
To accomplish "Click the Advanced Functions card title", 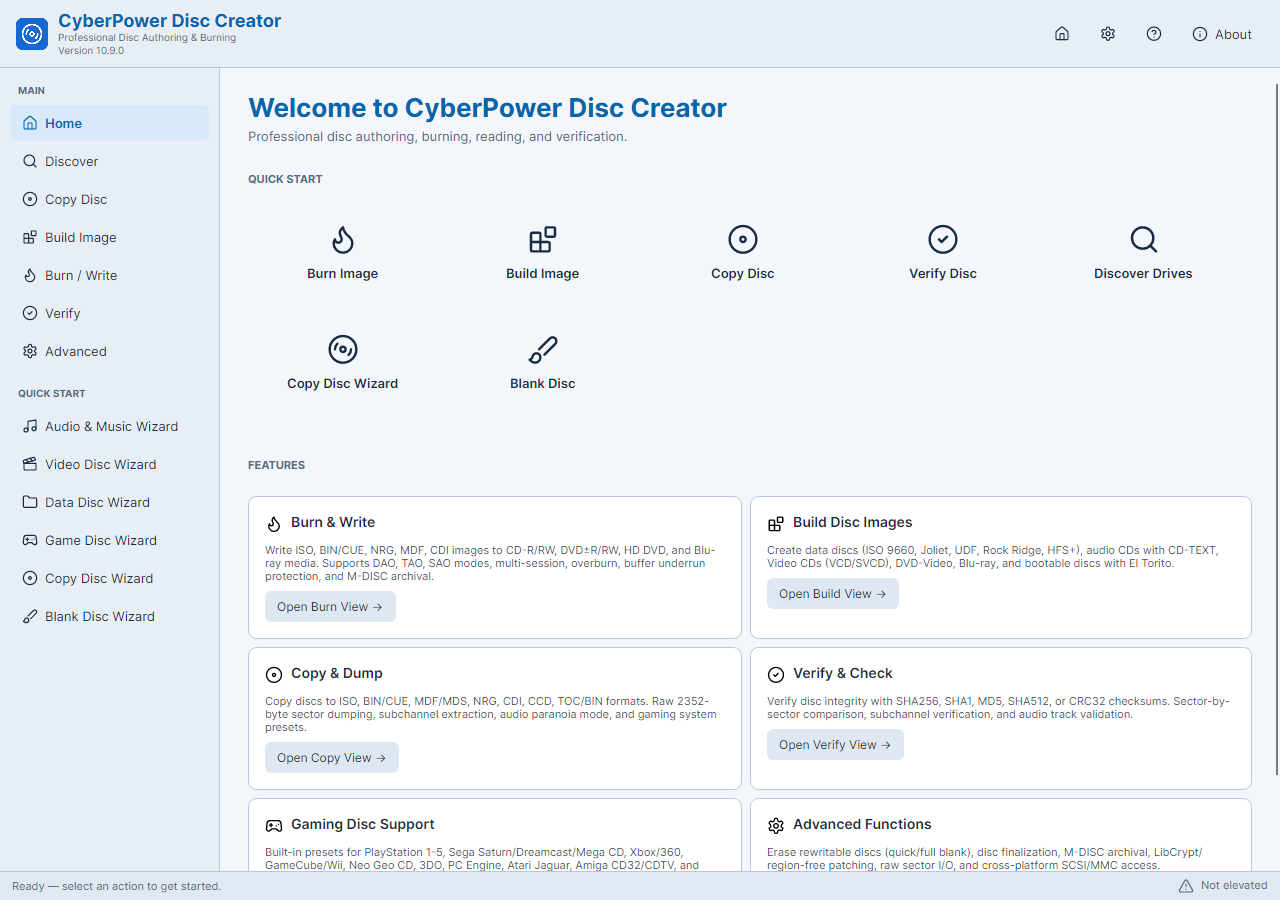I will tap(862, 824).
